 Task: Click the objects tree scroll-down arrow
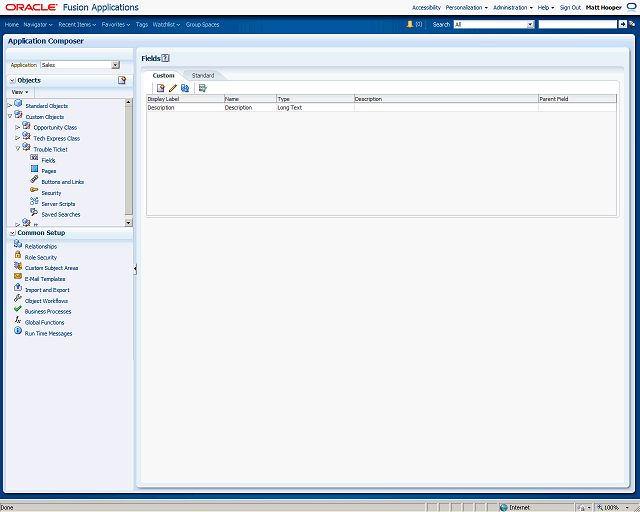(x=129, y=223)
